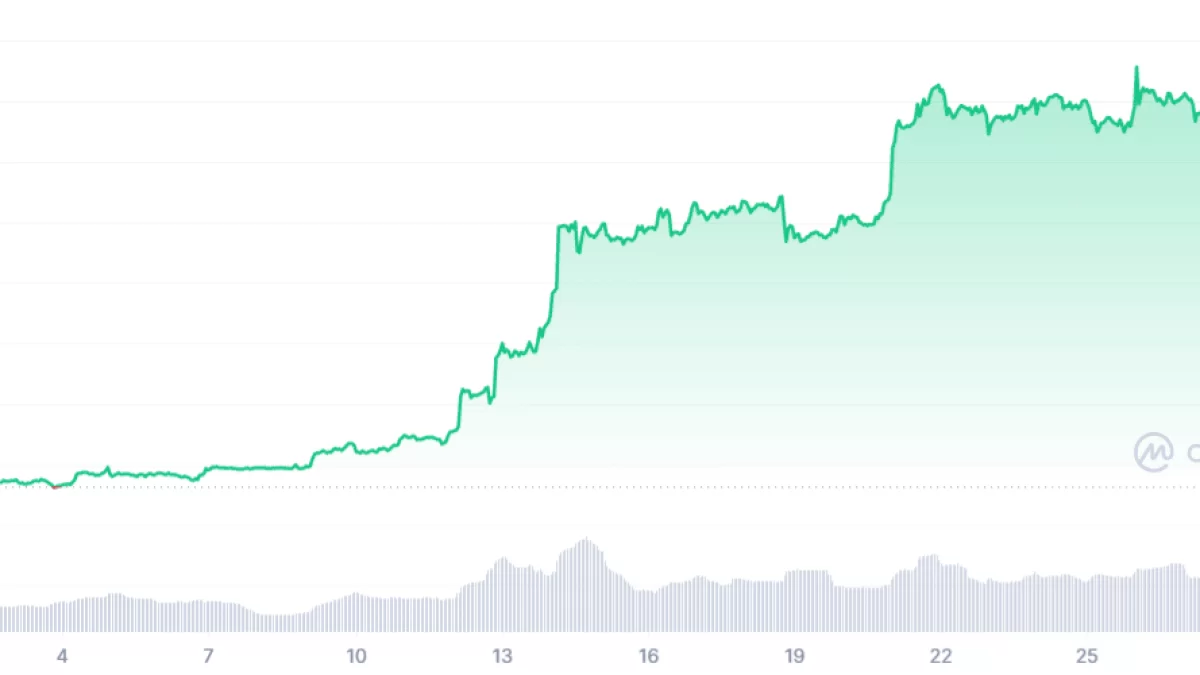
Task: Pick the x-axis date label 19
Action: click(795, 657)
